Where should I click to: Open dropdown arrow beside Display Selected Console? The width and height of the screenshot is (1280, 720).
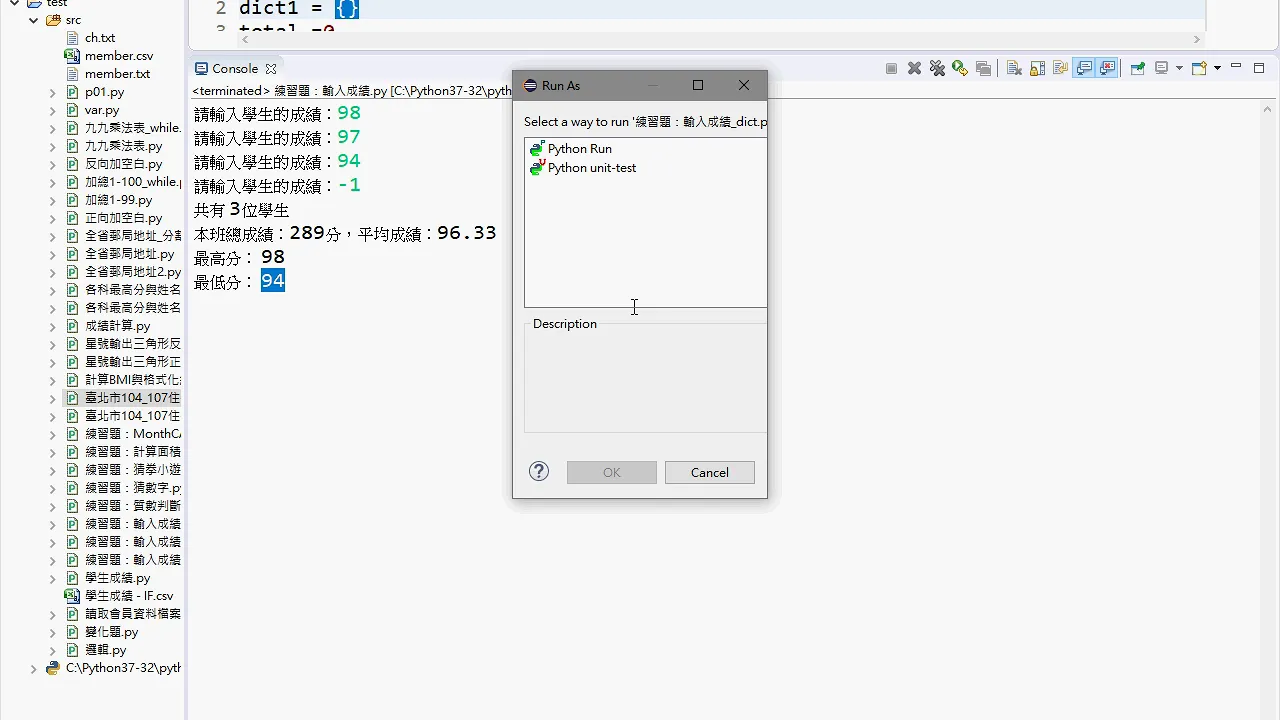point(1179,69)
